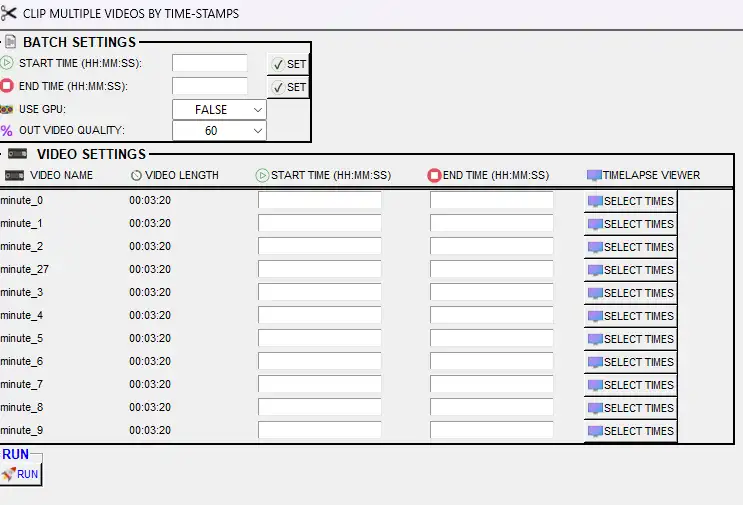This screenshot has height=505, width=743.
Task: Click the clock icon beside VIDEO LENGTH
Action: point(136,175)
